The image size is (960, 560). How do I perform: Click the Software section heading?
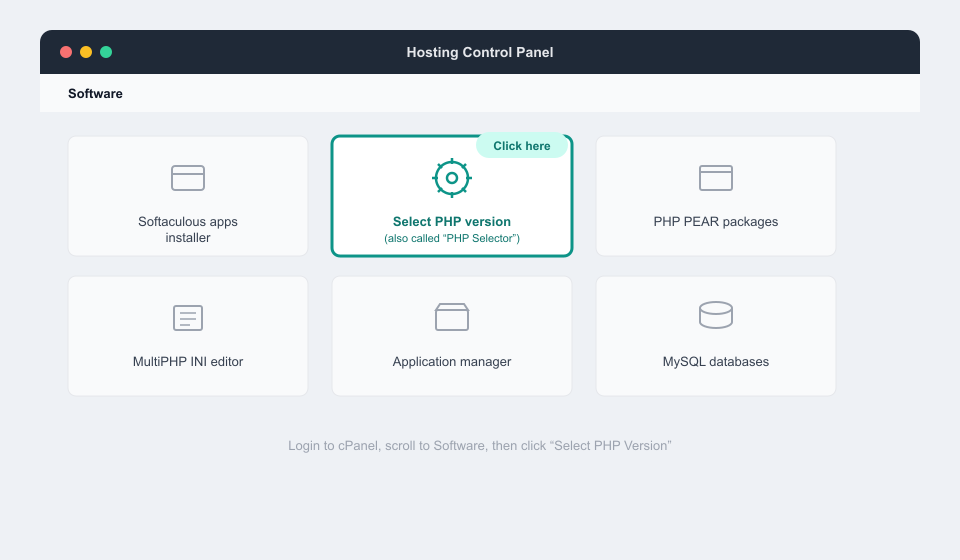[95, 94]
